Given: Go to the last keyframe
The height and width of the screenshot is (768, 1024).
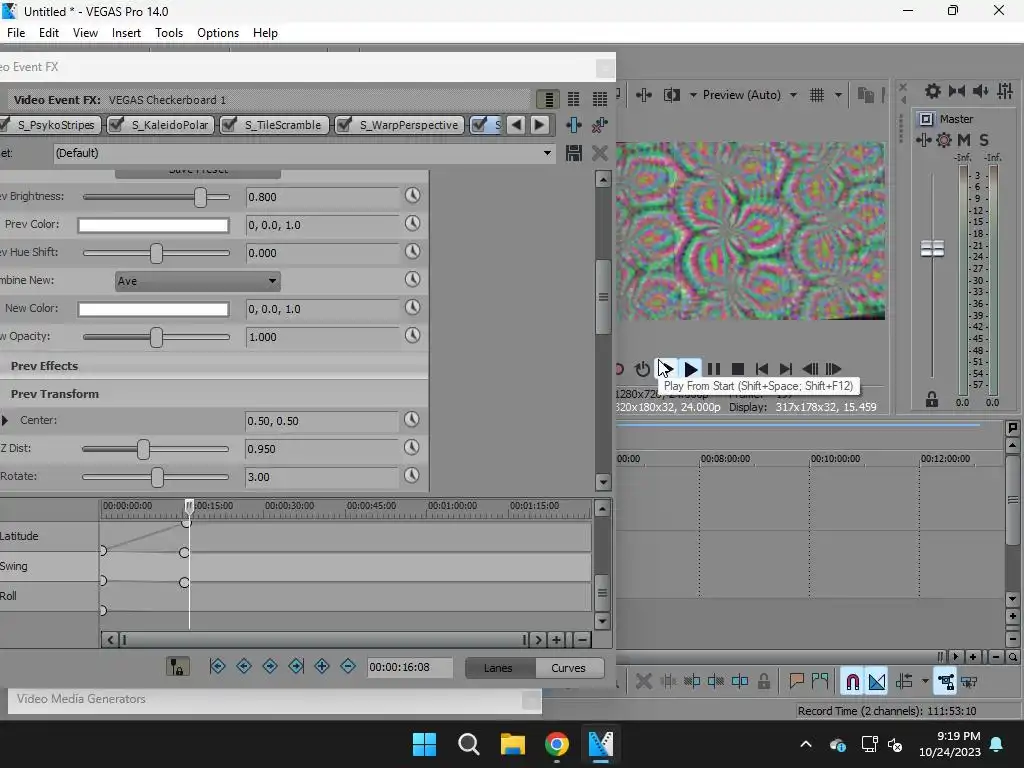Looking at the screenshot, I should pyautogui.click(x=296, y=666).
